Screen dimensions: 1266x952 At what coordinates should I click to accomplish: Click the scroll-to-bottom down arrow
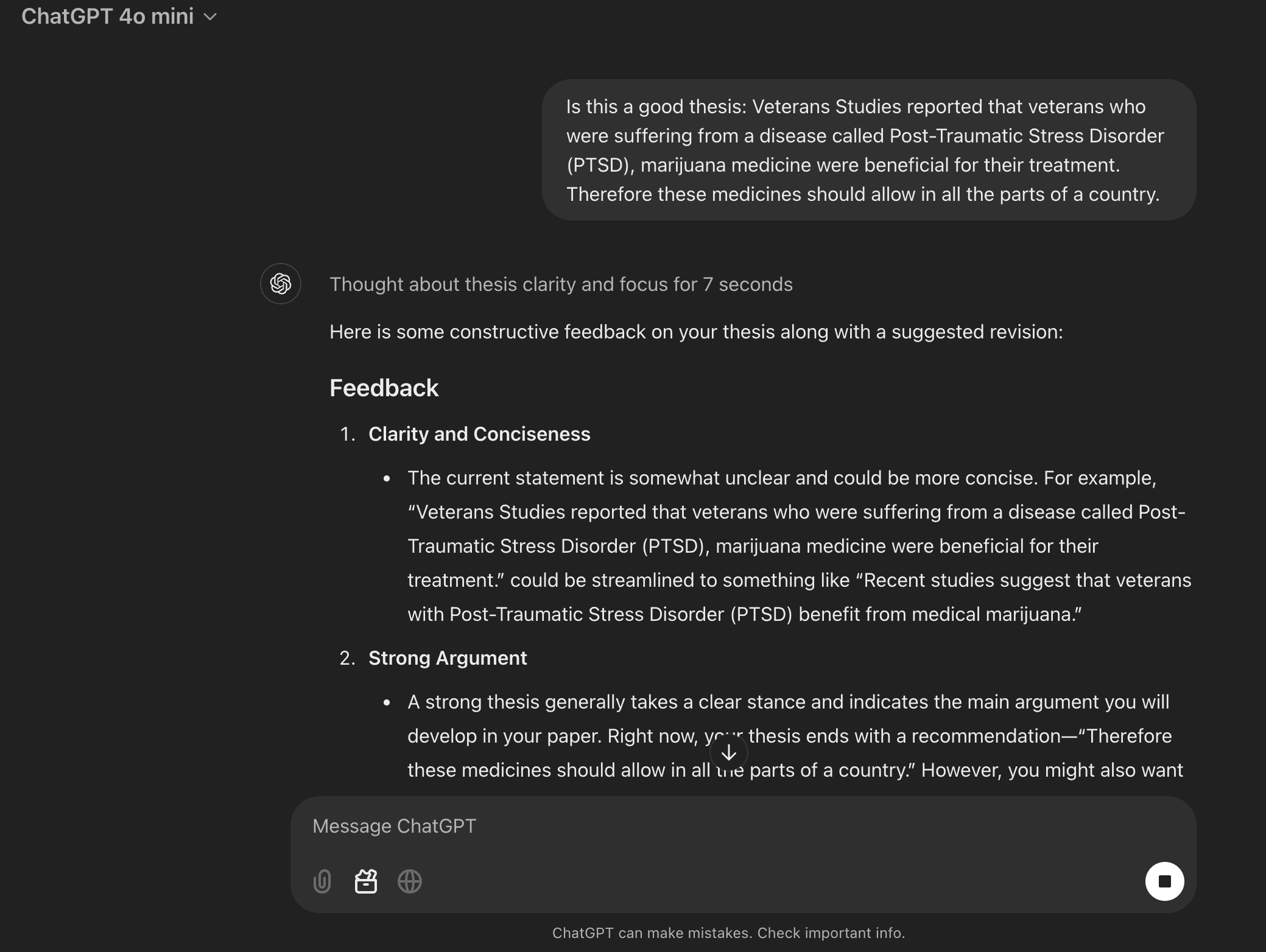pyautogui.click(x=729, y=753)
